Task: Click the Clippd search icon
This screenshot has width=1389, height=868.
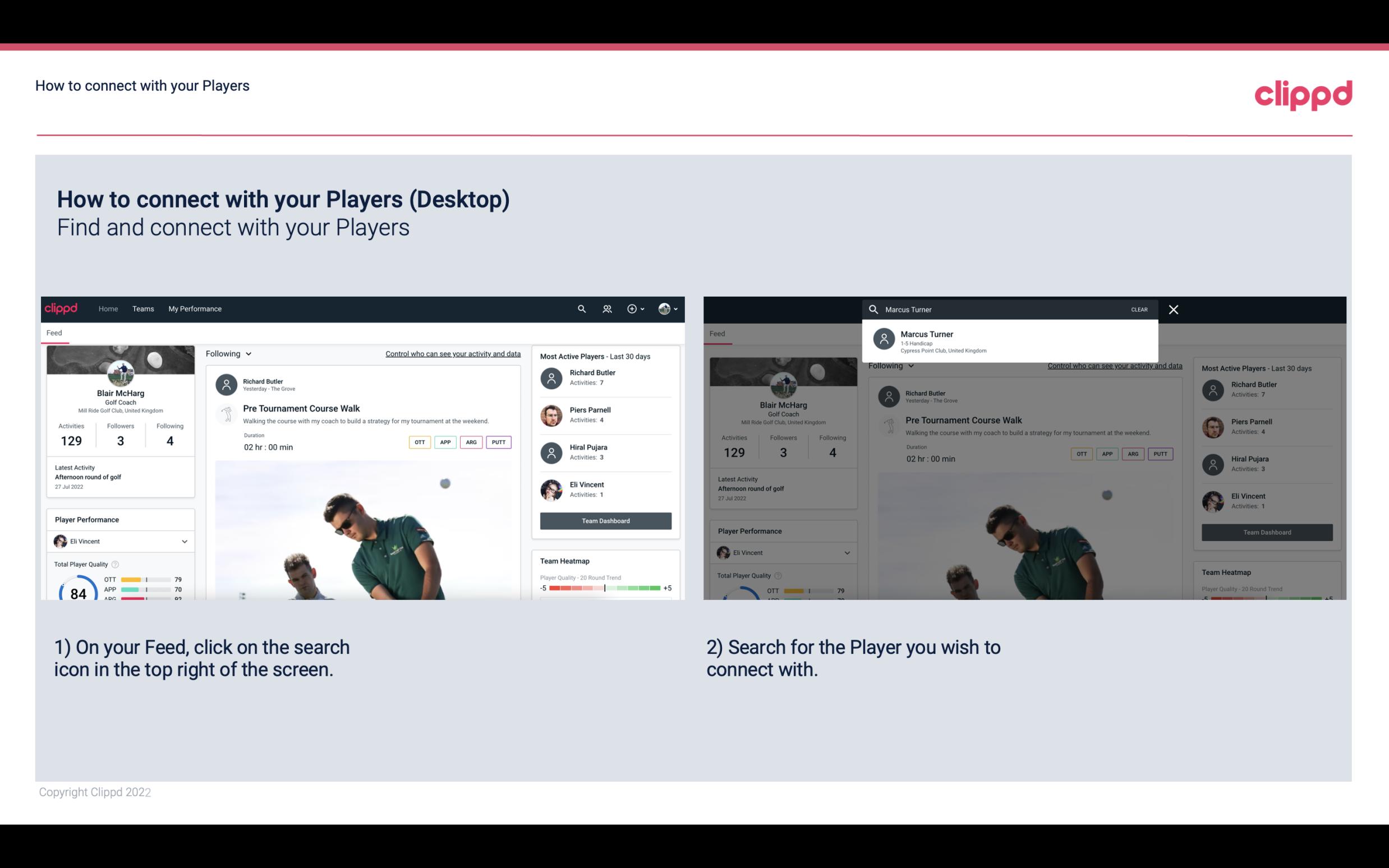Action: 580,308
